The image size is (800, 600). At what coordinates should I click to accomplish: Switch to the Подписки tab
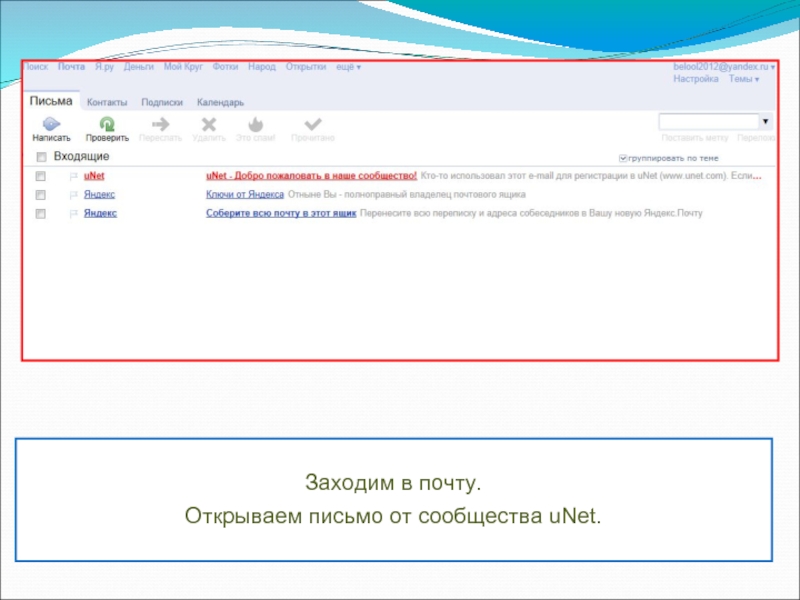pyautogui.click(x=162, y=103)
